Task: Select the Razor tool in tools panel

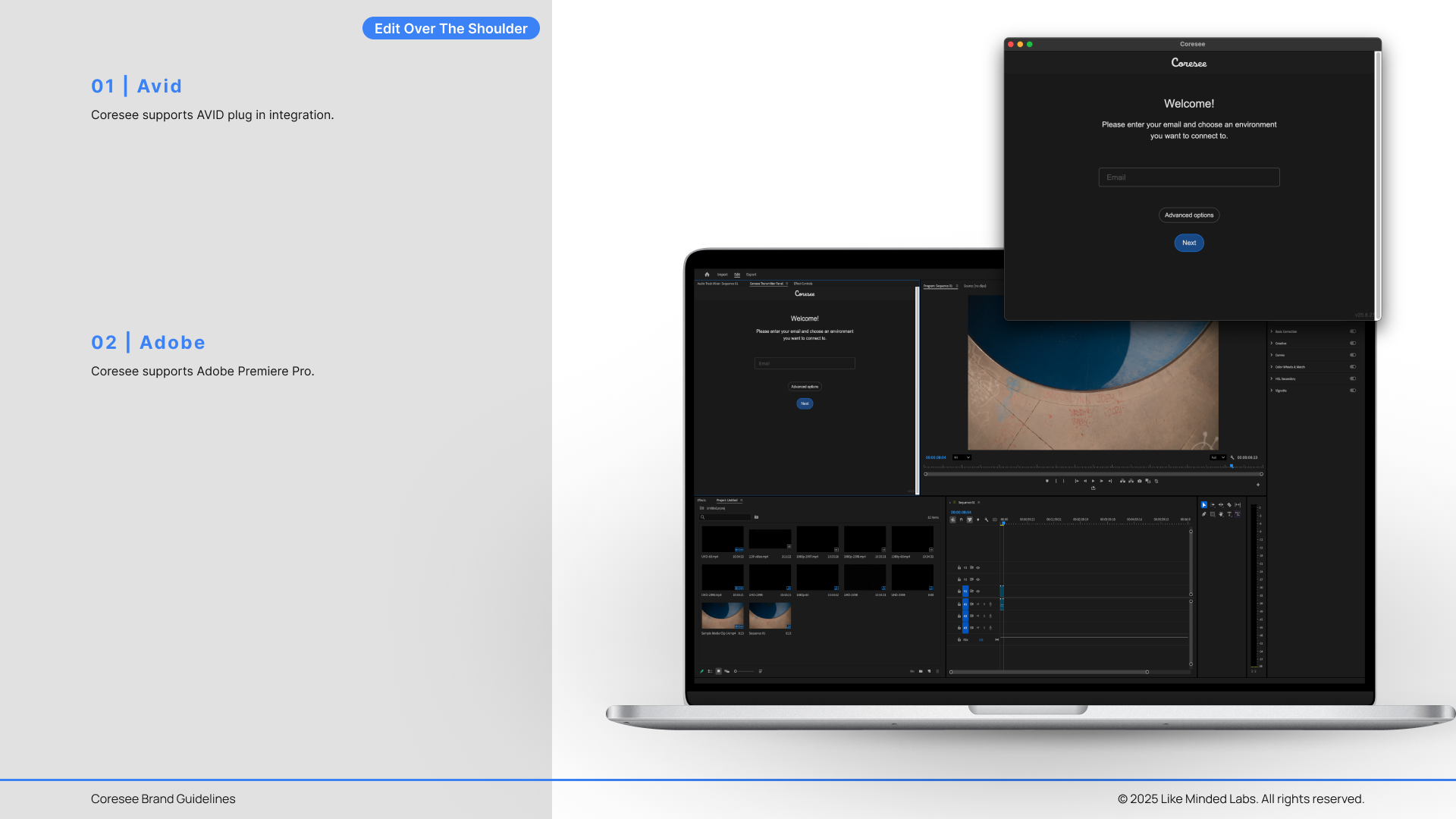Action: 1229,505
